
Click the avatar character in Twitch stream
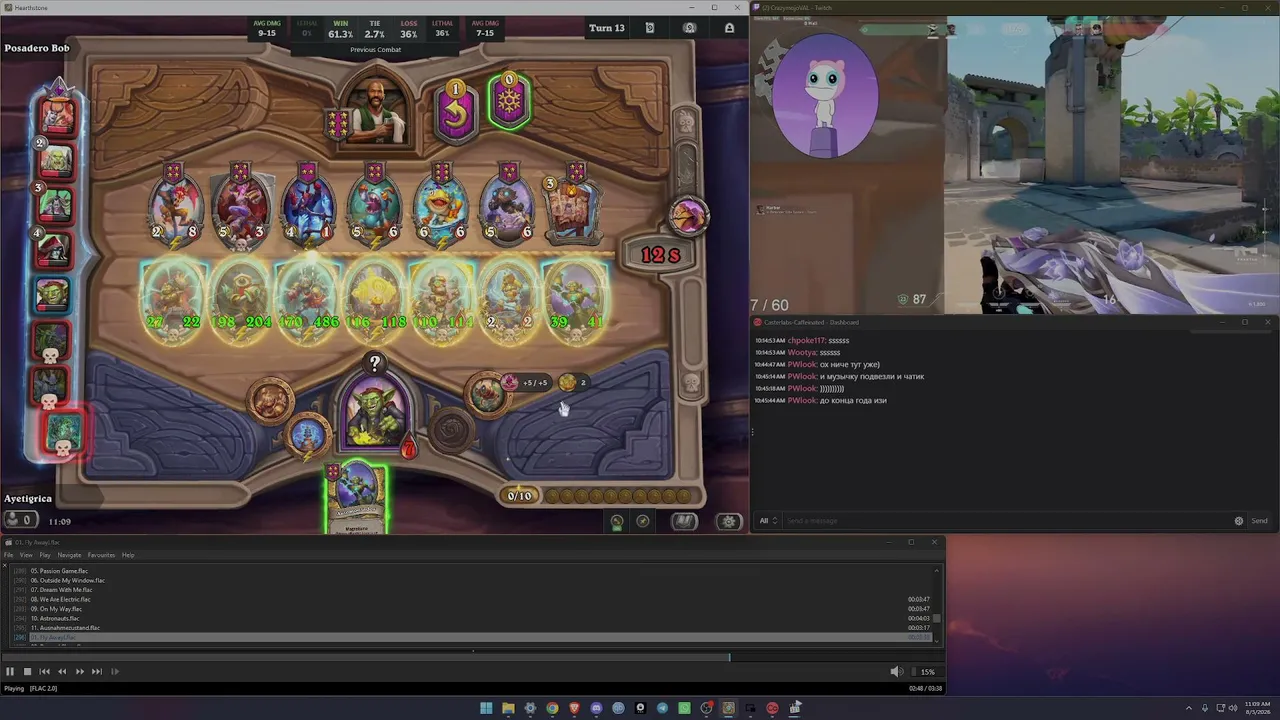(x=826, y=95)
